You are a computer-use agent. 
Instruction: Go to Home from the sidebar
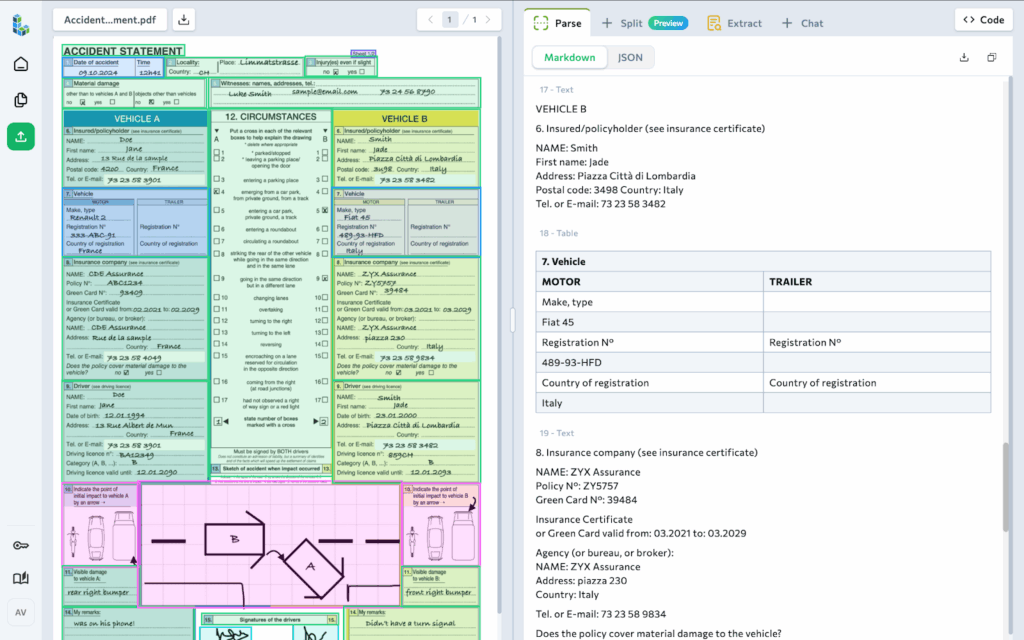click(x=21, y=65)
